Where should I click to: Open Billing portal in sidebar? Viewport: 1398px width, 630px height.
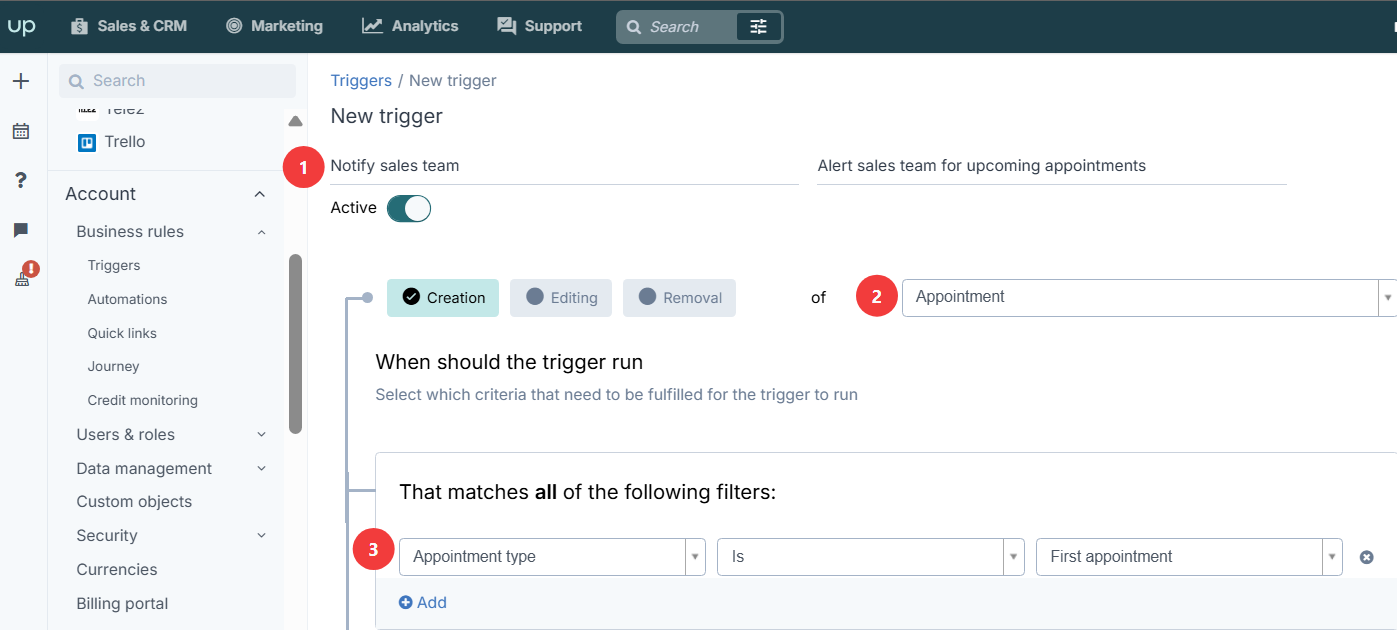pos(122,604)
